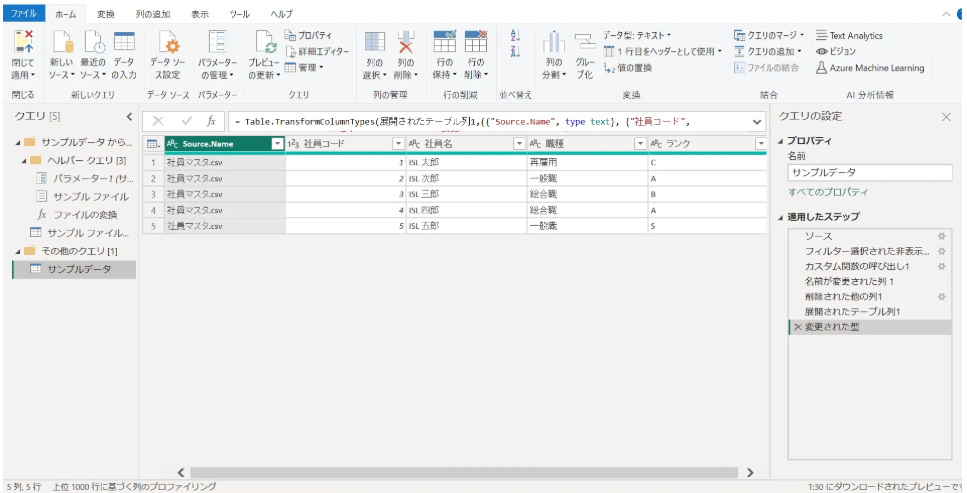Click the horizontal scrollbar under the grid
The width and height of the screenshot is (967, 493).
(464, 473)
